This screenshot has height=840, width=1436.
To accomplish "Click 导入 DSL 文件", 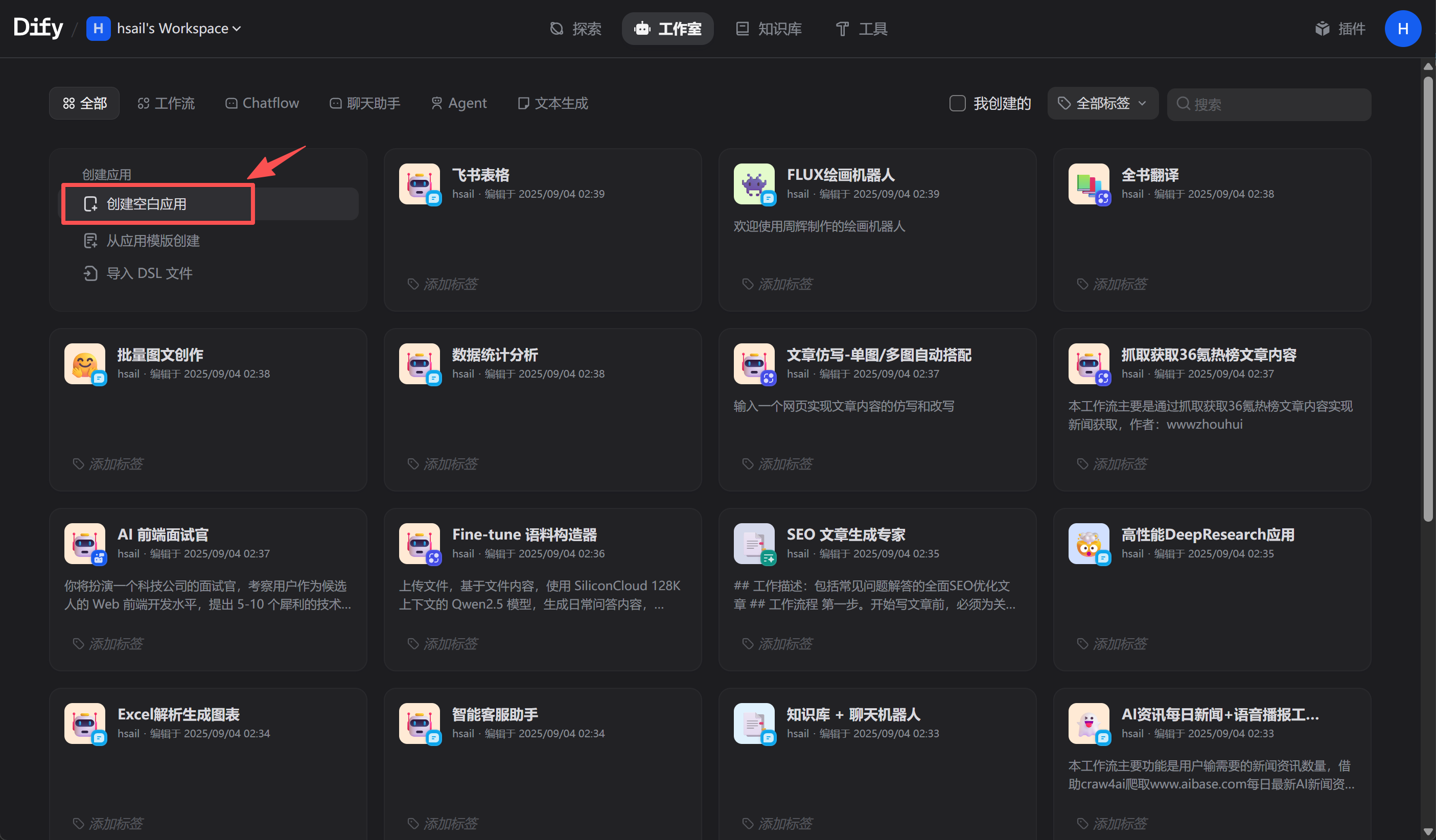I will pos(138,273).
